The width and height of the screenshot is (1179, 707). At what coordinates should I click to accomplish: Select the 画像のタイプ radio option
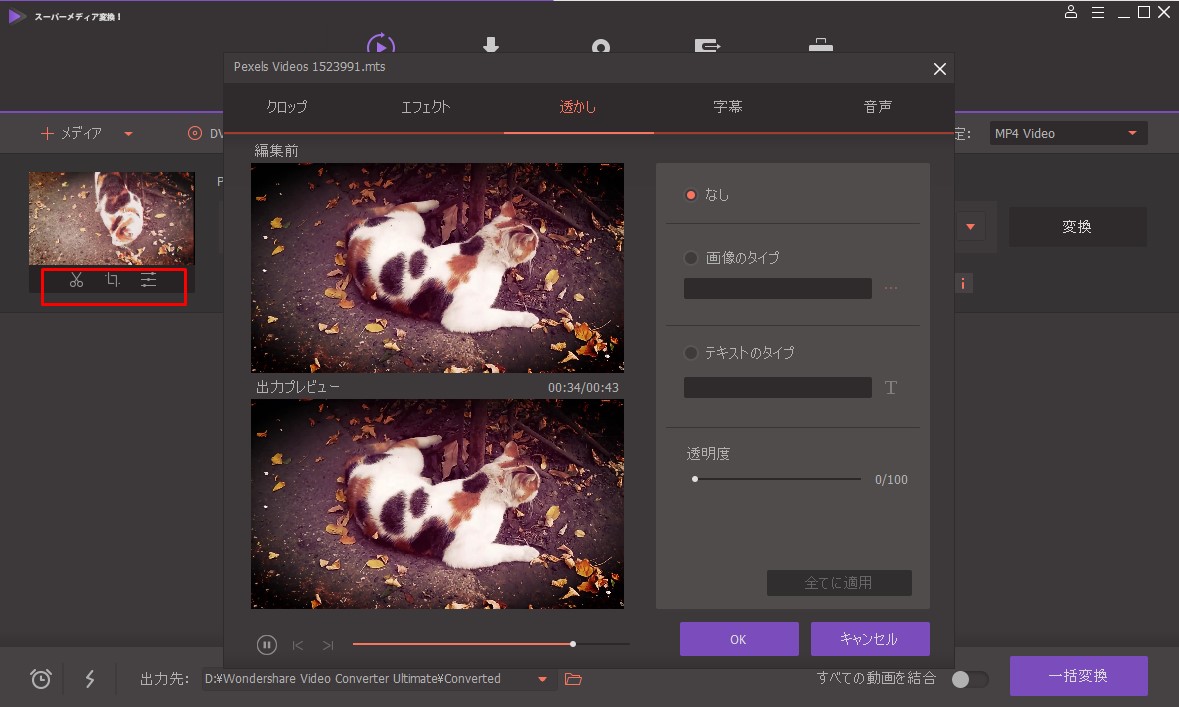pyautogui.click(x=690, y=258)
